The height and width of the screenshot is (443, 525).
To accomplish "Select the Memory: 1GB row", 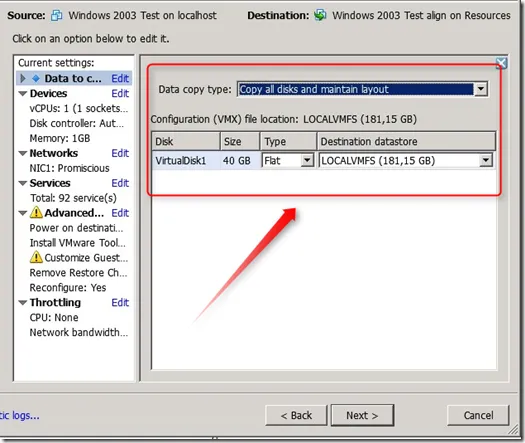I will 60,138.
